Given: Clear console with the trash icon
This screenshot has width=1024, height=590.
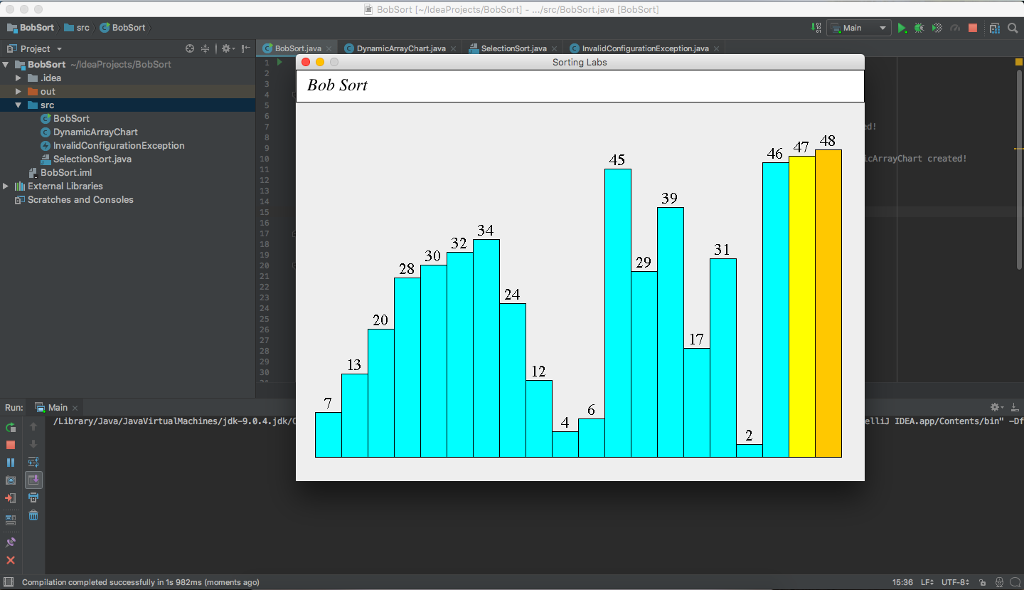Looking at the screenshot, I should pyautogui.click(x=34, y=515).
